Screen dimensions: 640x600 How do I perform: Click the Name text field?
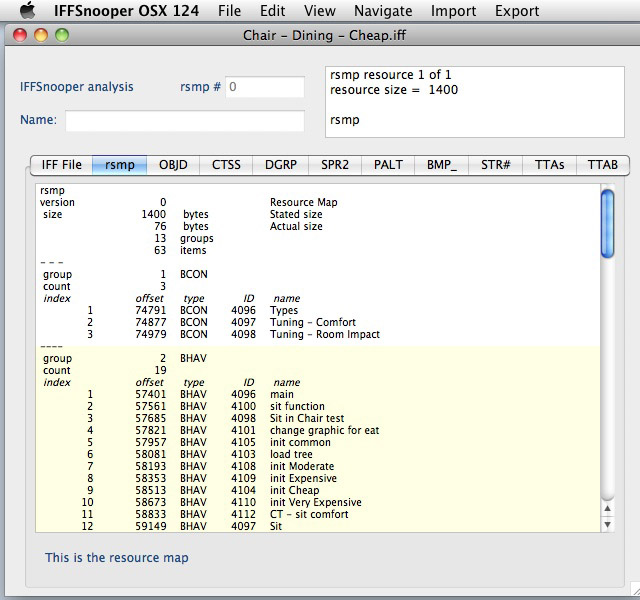click(x=185, y=121)
